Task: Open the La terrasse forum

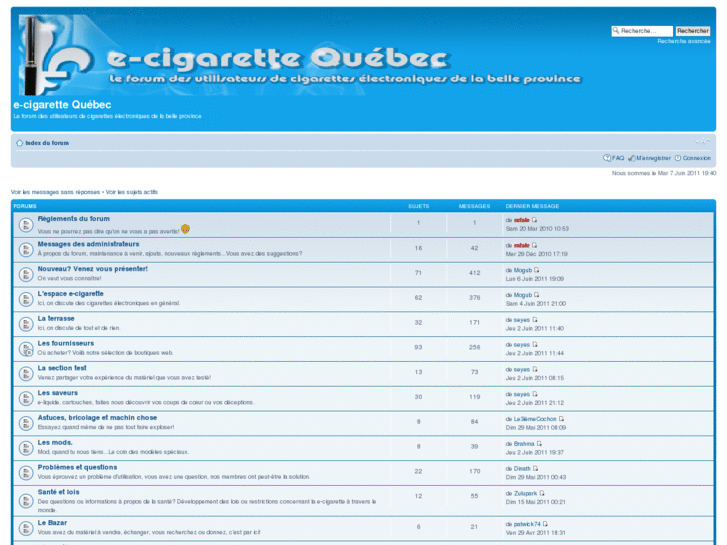Action: pos(56,318)
